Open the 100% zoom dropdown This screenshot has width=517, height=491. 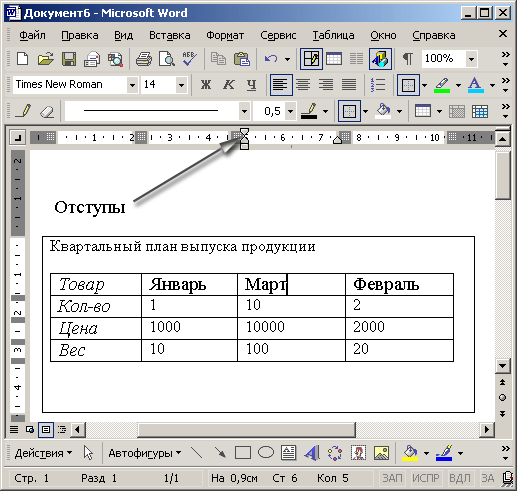[x=471, y=59]
